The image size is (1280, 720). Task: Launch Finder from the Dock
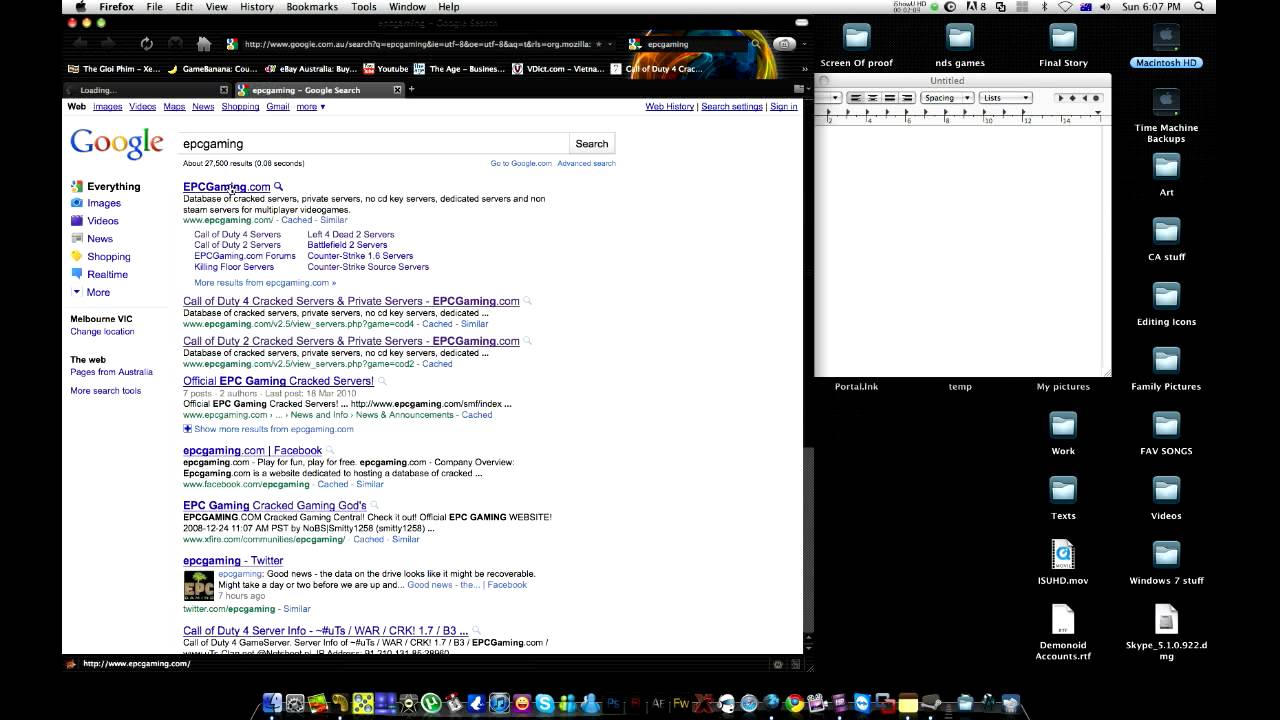point(273,703)
